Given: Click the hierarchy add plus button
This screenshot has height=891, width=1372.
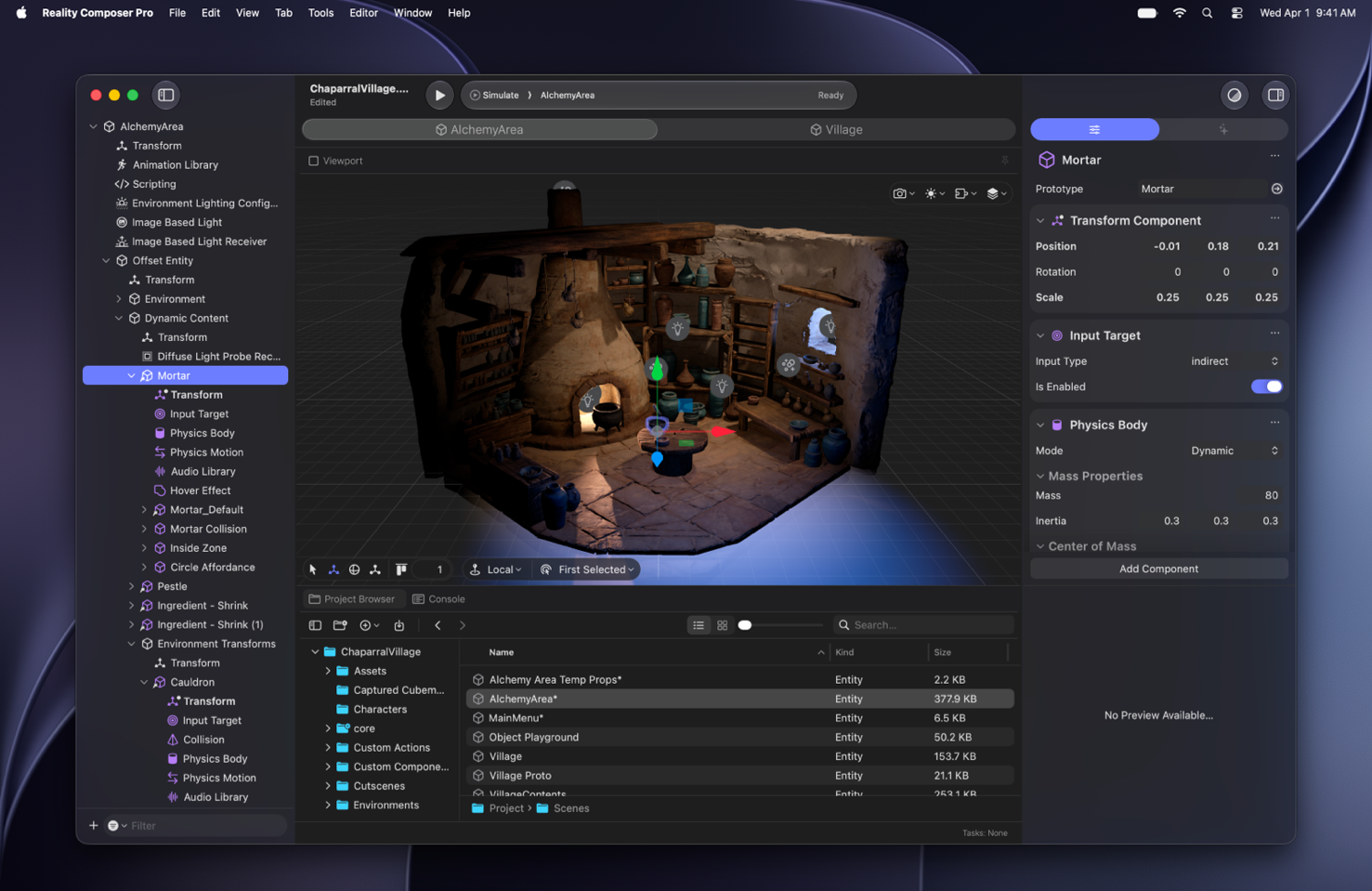Looking at the screenshot, I should click(94, 825).
